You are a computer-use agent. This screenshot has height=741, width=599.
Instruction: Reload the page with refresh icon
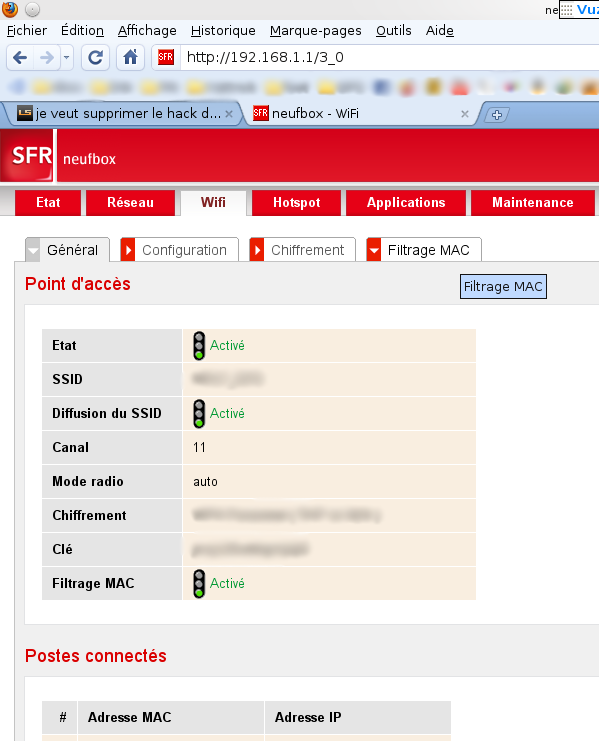click(x=95, y=58)
